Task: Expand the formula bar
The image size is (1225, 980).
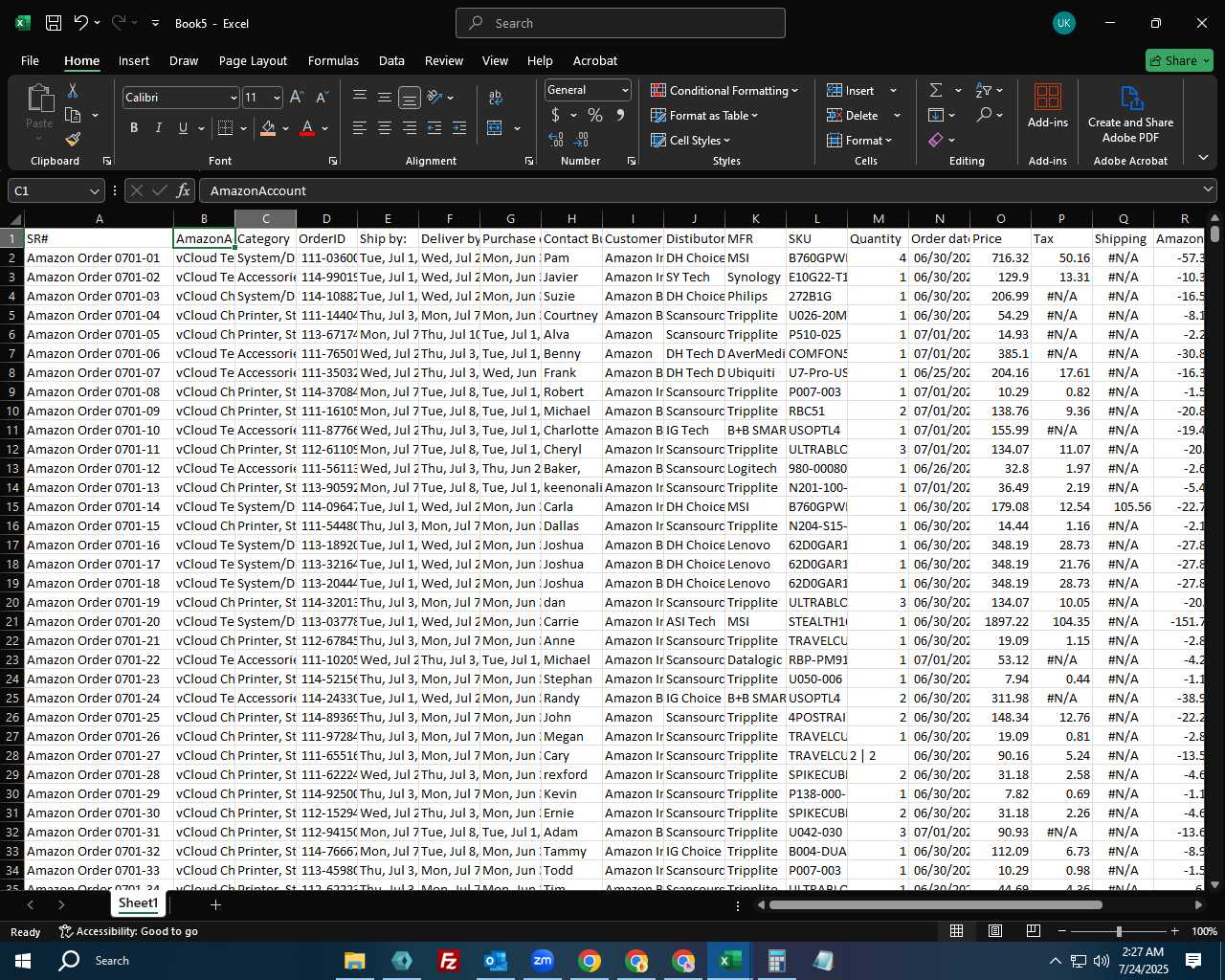Action: point(1208,190)
